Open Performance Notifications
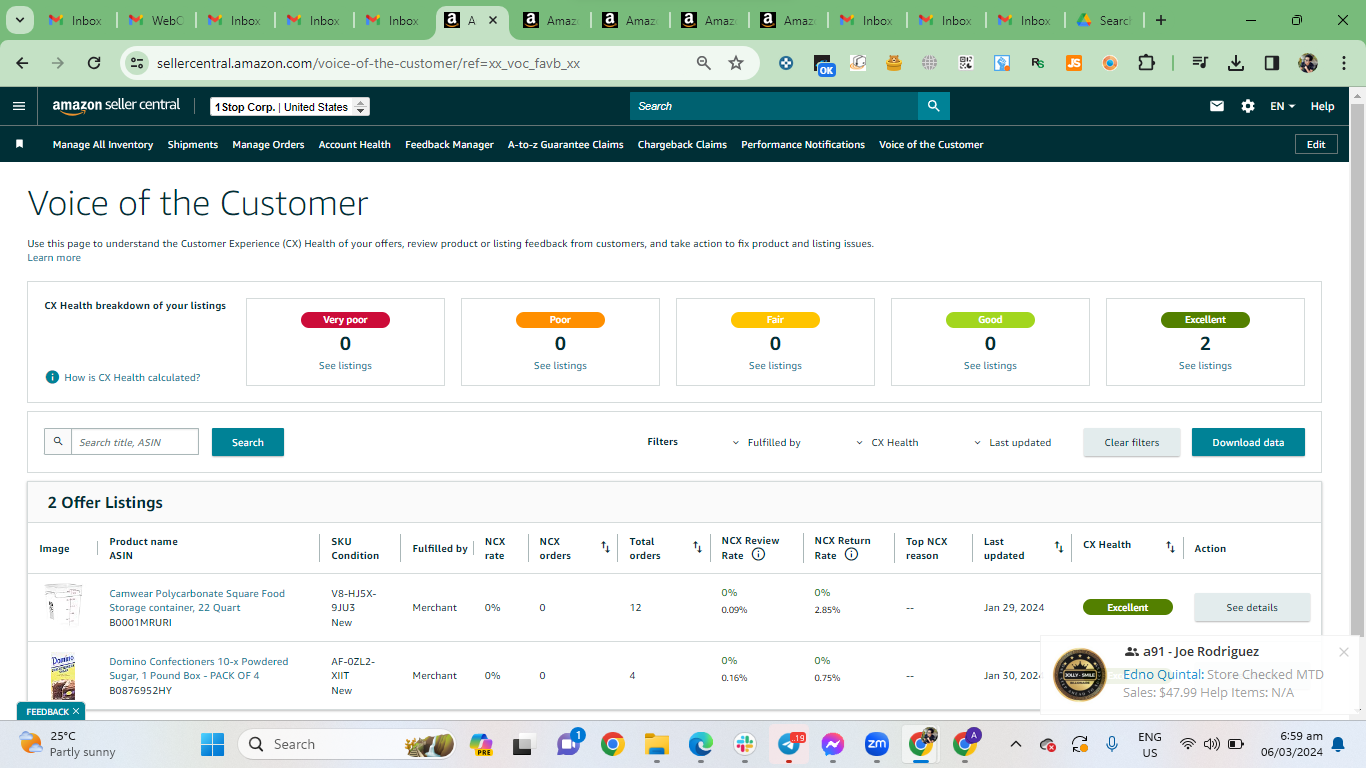This screenshot has width=1366, height=768. pos(803,144)
